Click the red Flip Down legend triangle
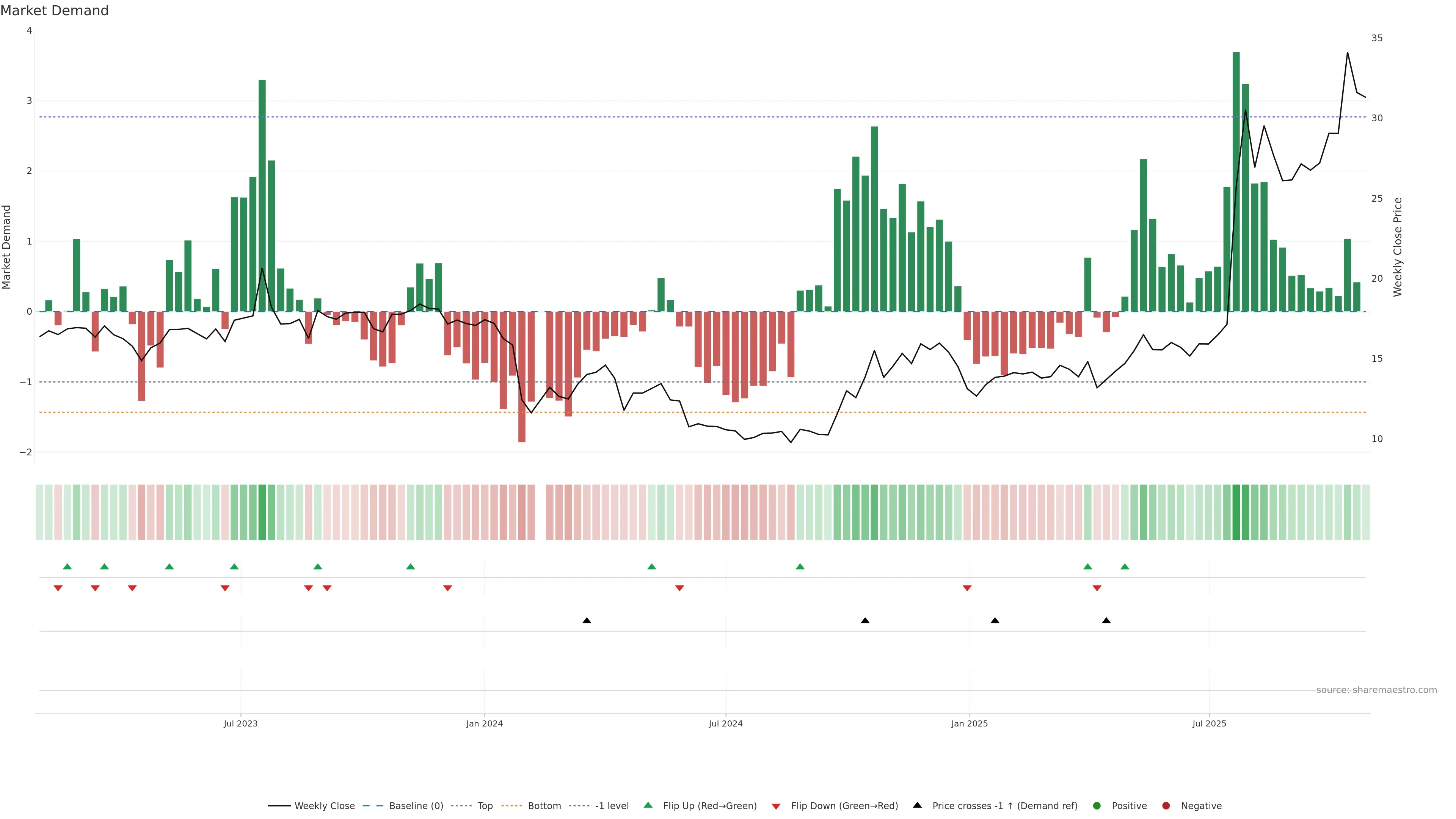Screen dimensions: 1456x819 [776, 806]
